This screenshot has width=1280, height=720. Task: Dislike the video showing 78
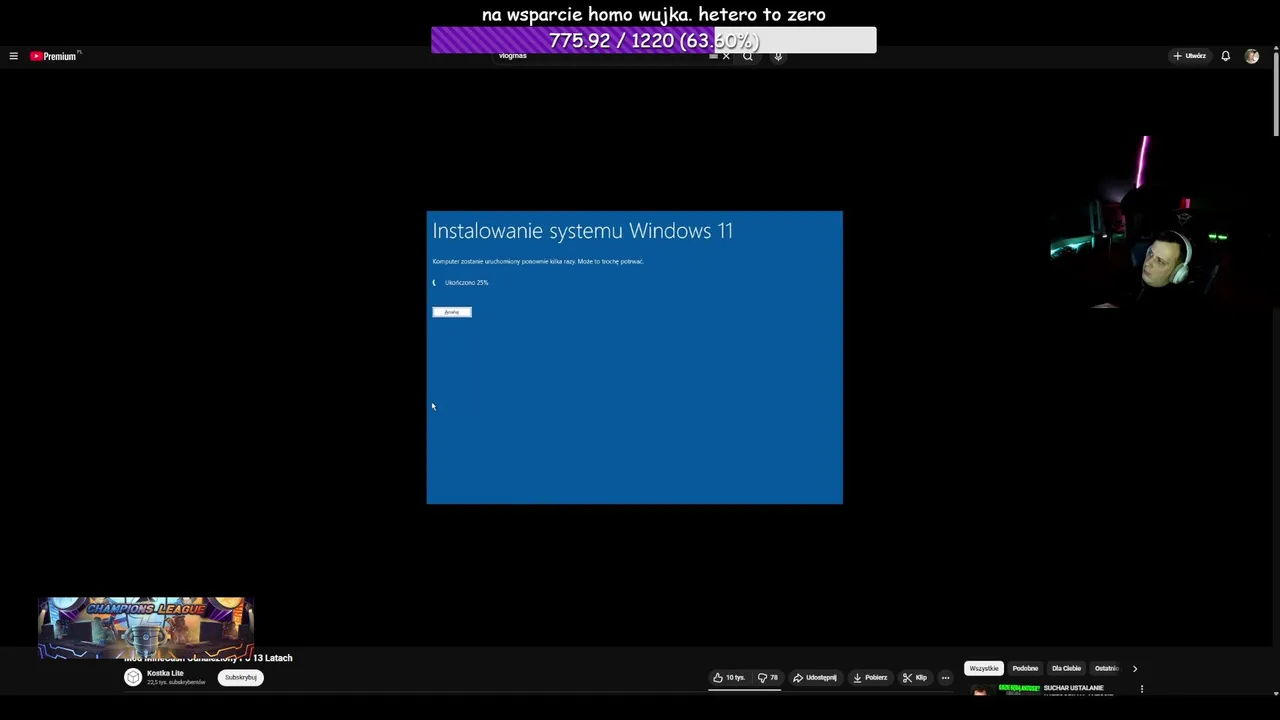pos(768,677)
